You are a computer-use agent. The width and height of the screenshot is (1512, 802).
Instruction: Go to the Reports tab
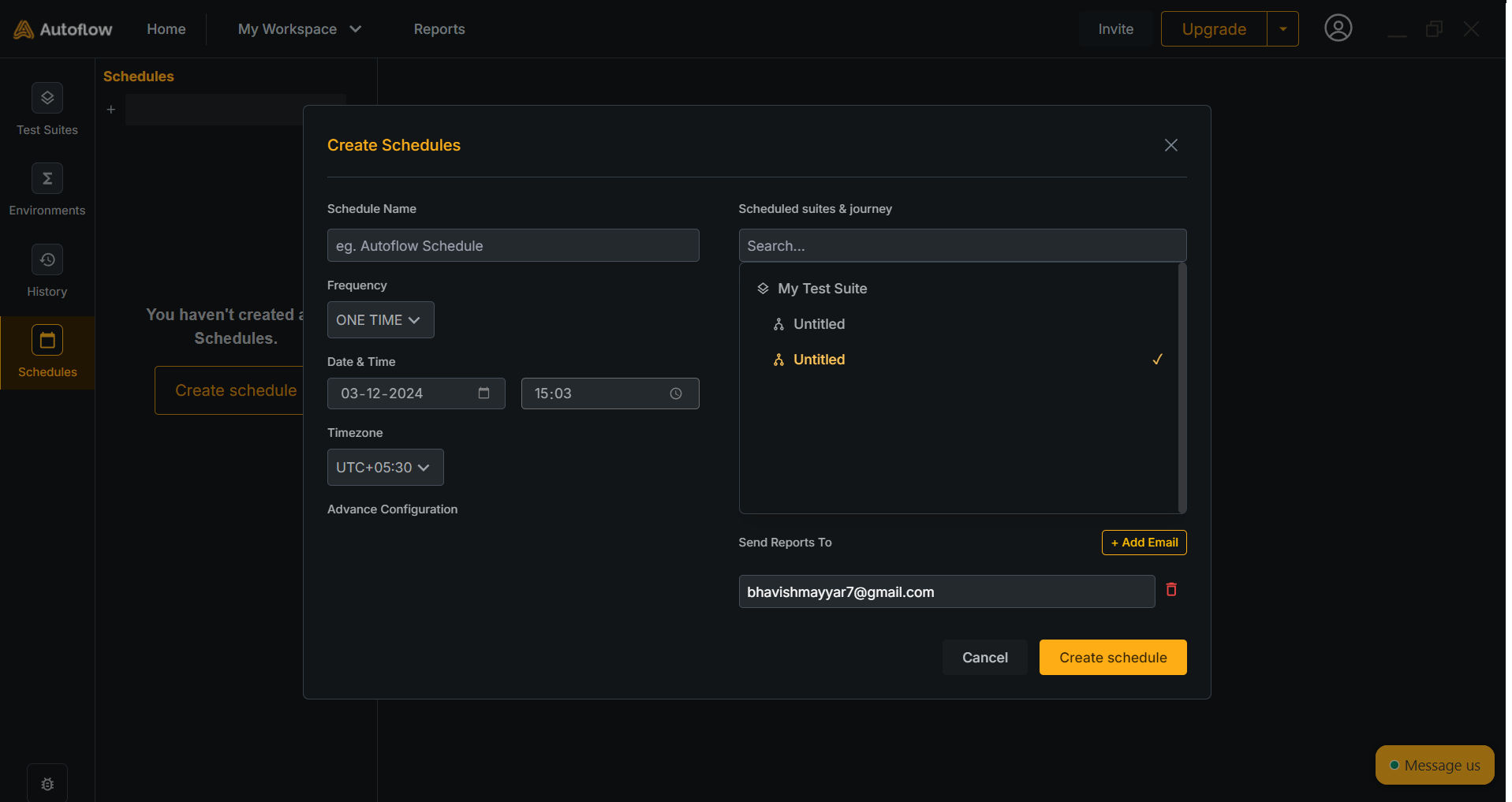click(439, 29)
